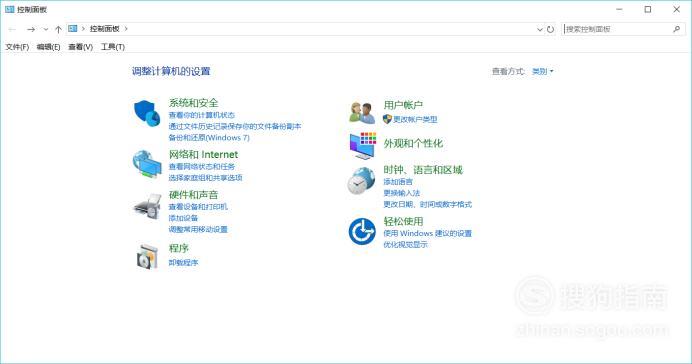Click the 更换输入法 link
This screenshot has height=364, width=692.
coord(402,193)
